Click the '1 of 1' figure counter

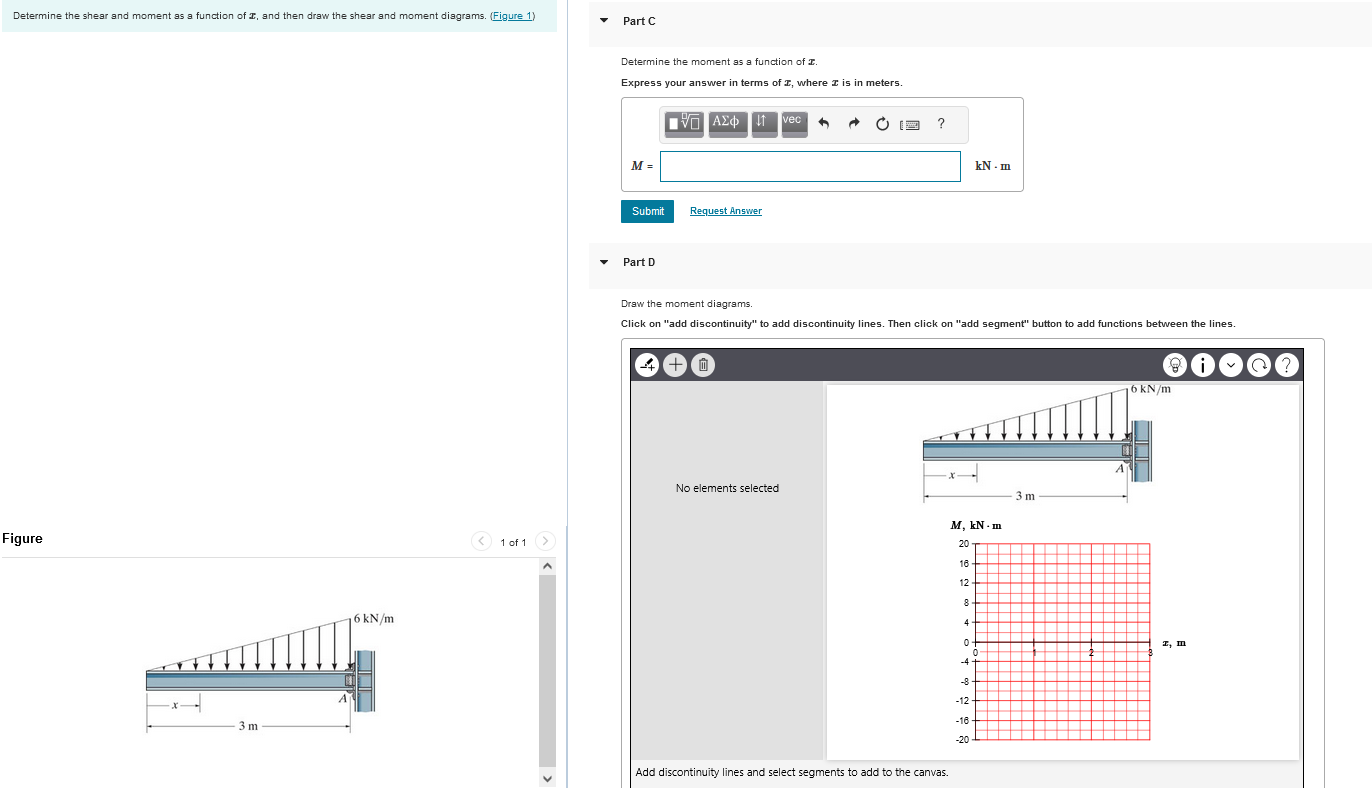tap(513, 542)
